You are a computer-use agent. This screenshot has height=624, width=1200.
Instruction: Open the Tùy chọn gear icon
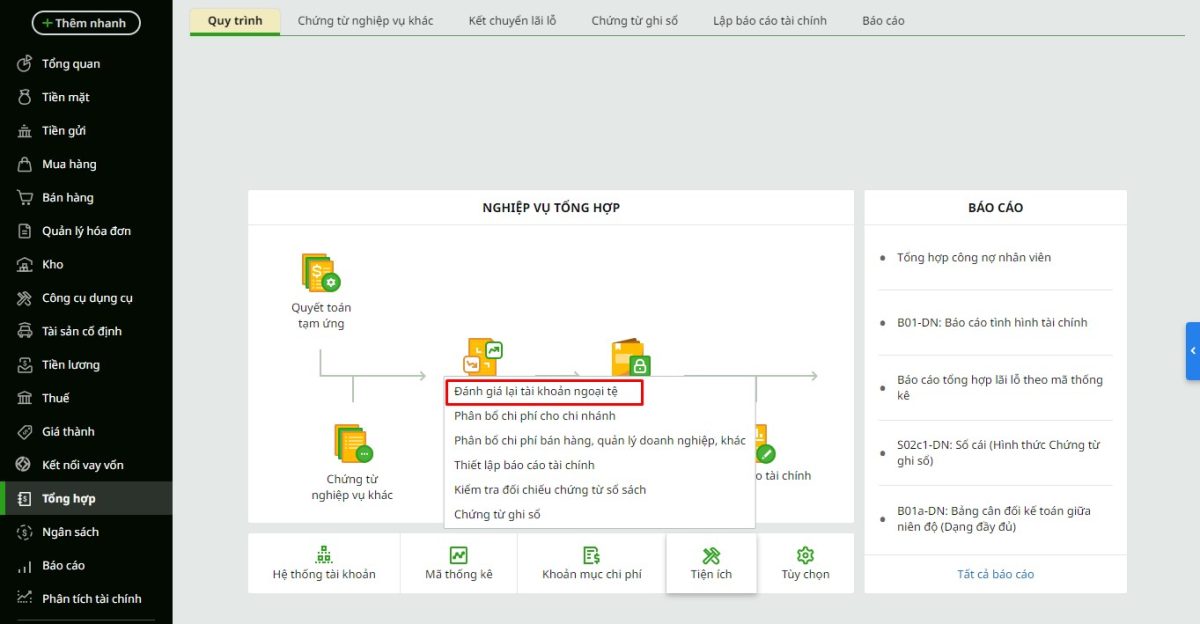805,555
